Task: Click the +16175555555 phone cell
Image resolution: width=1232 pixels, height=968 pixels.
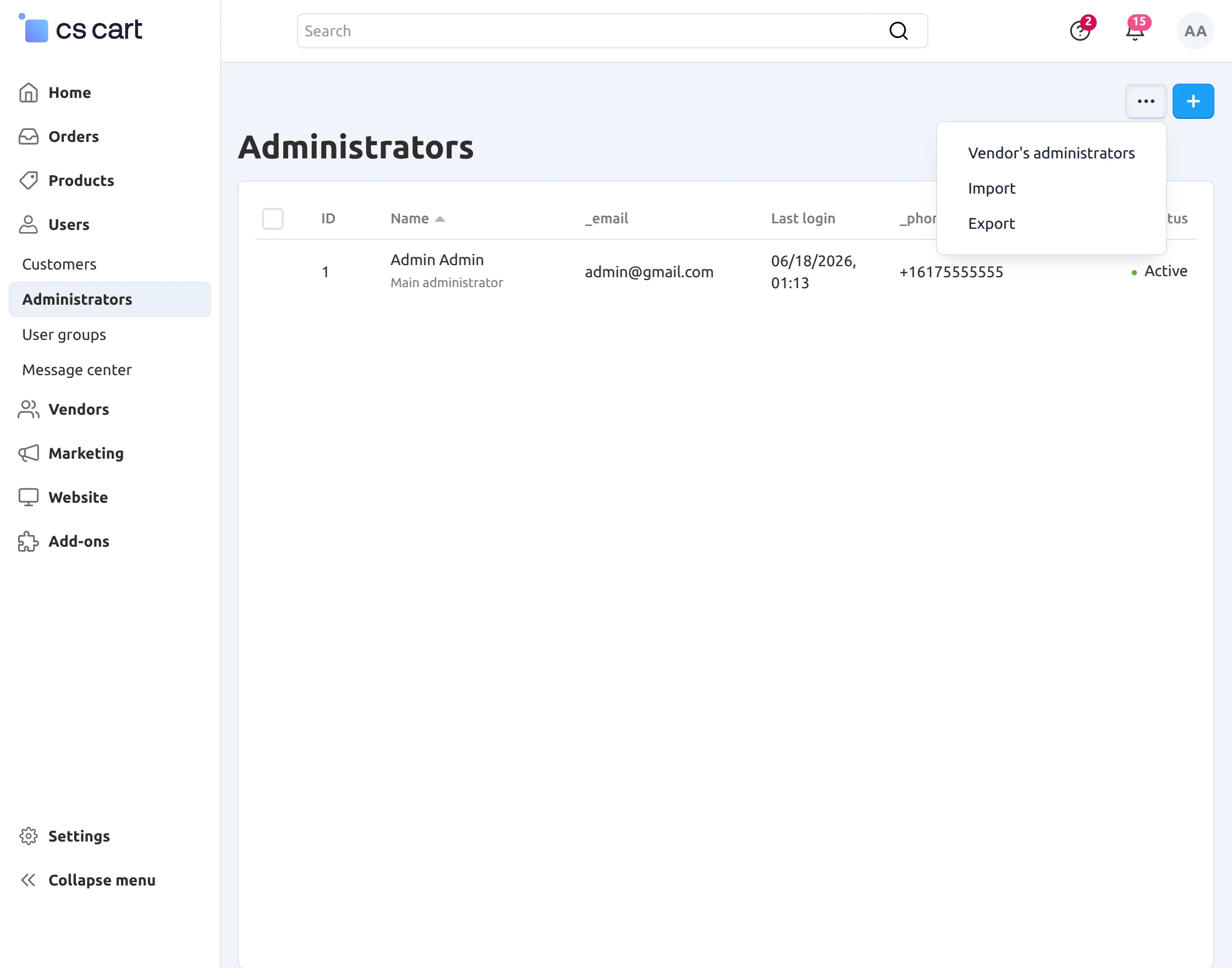Action: [x=951, y=272]
